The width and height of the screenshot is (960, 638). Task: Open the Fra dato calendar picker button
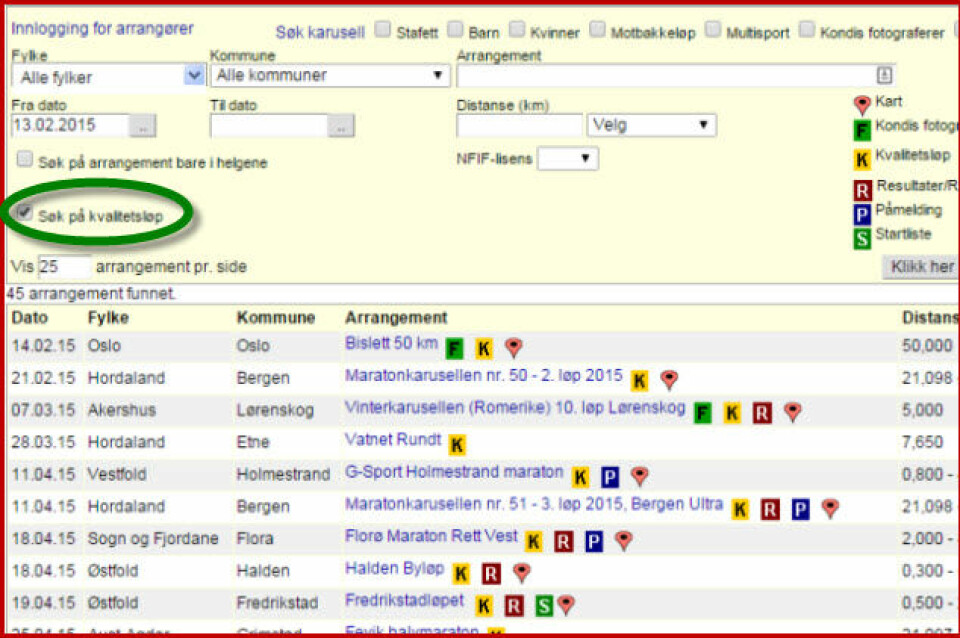pos(143,126)
